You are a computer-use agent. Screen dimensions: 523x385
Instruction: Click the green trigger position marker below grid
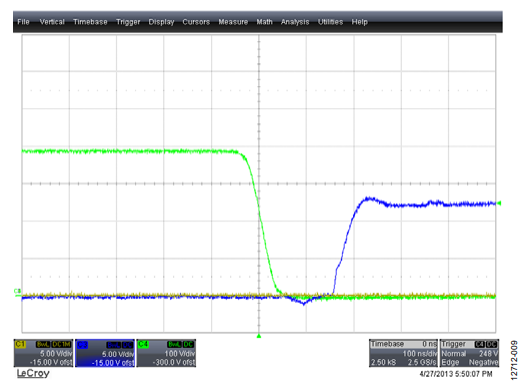[259, 336]
